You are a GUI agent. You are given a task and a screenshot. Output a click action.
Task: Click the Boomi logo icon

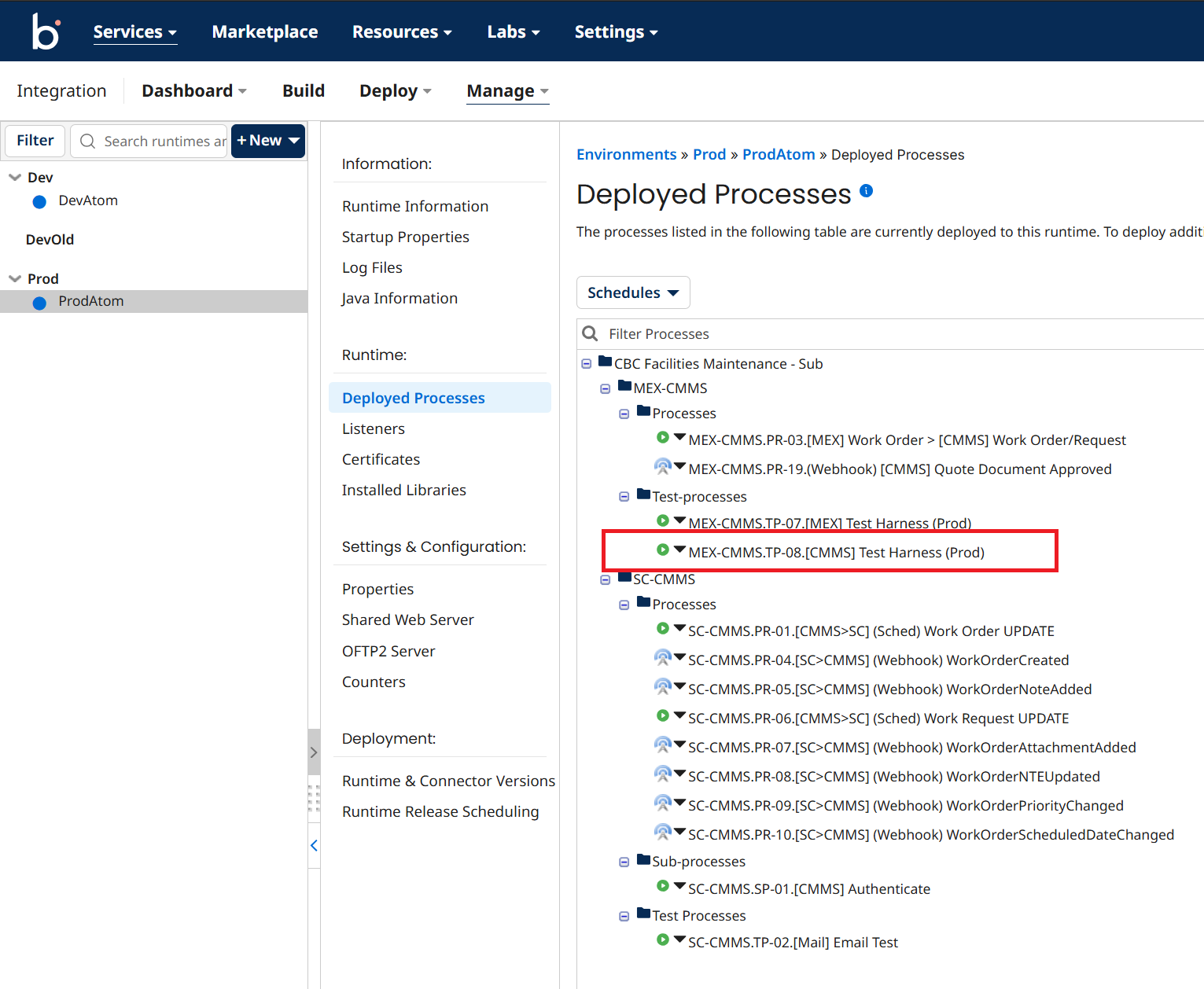(x=46, y=31)
